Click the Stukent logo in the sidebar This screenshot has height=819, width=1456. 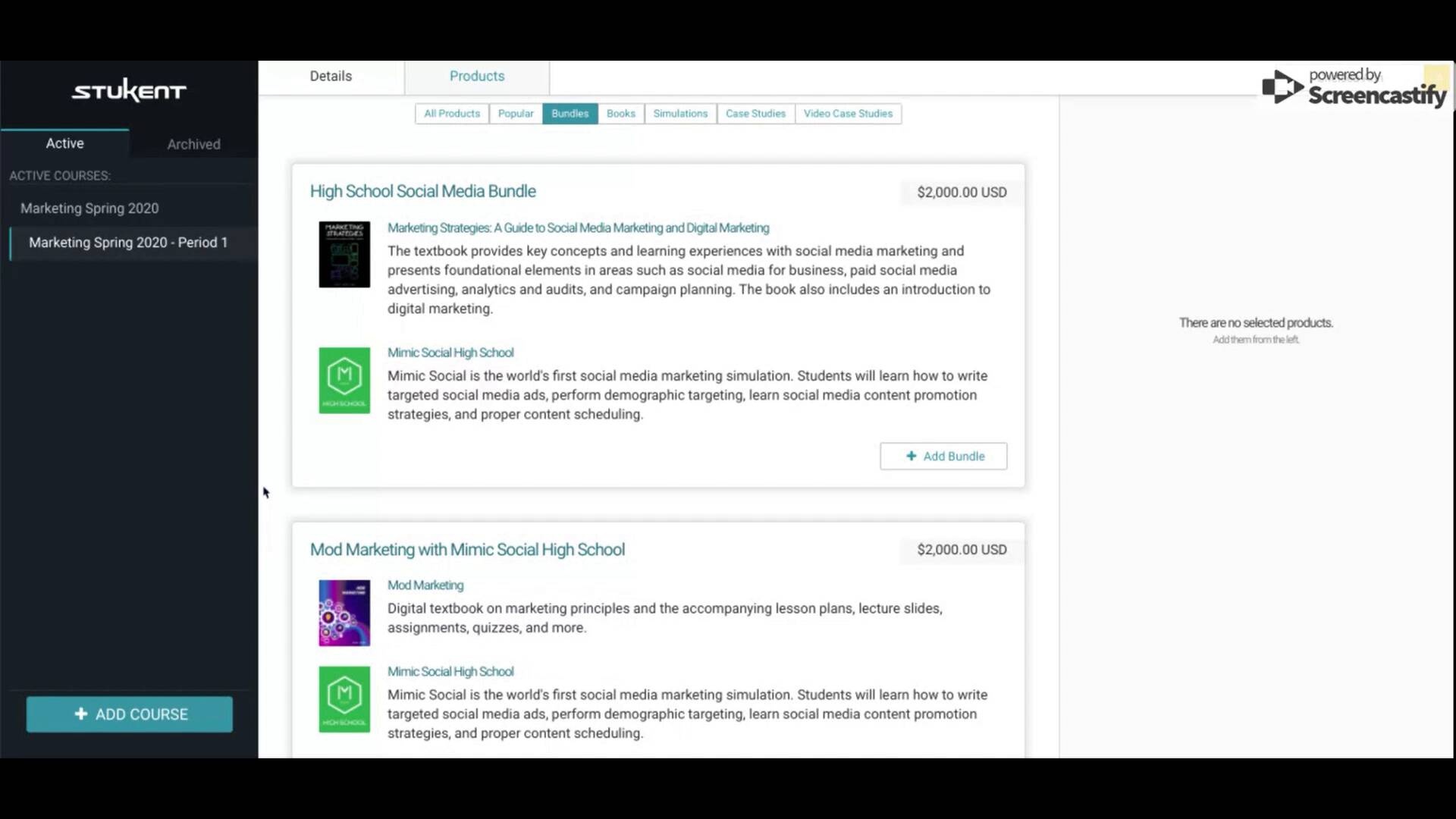tap(128, 89)
